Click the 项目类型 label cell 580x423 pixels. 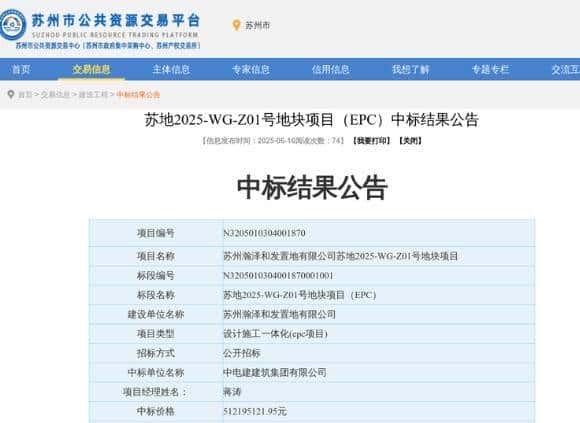click(x=156, y=334)
